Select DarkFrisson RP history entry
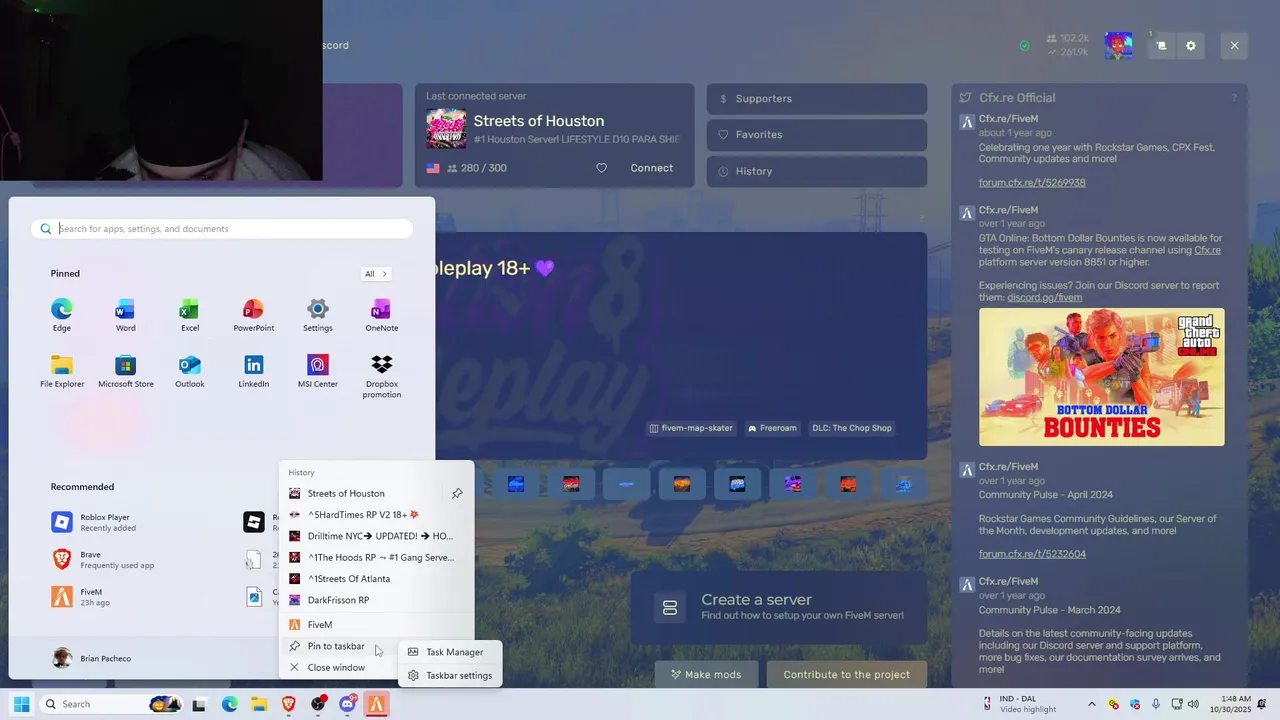Image resolution: width=1280 pixels, height=720 pixels. 376,600
